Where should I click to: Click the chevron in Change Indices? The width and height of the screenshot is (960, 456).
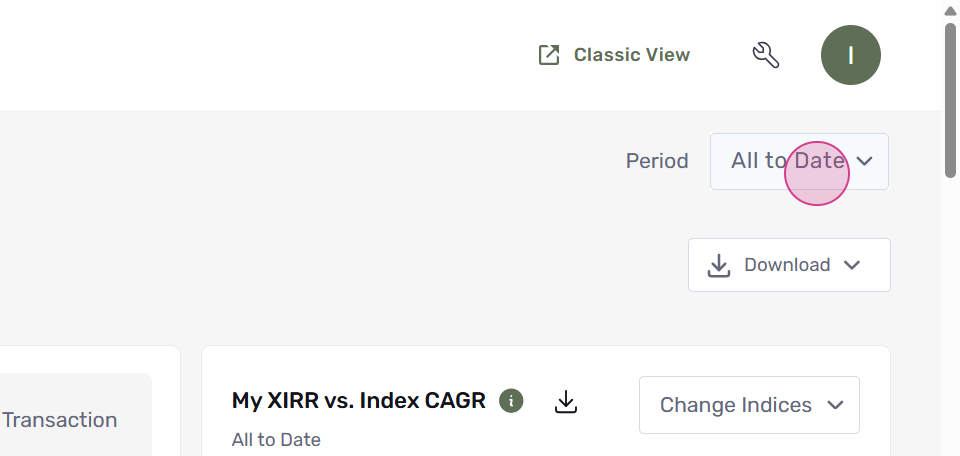click(x=835, y=405)
